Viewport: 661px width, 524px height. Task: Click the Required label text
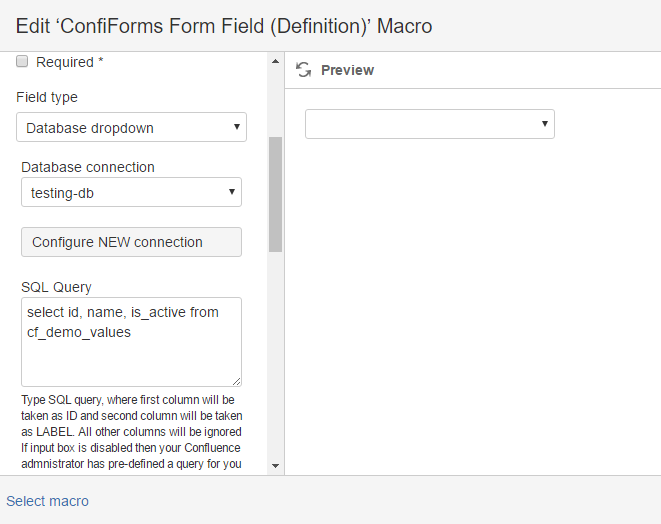(70, 62)
